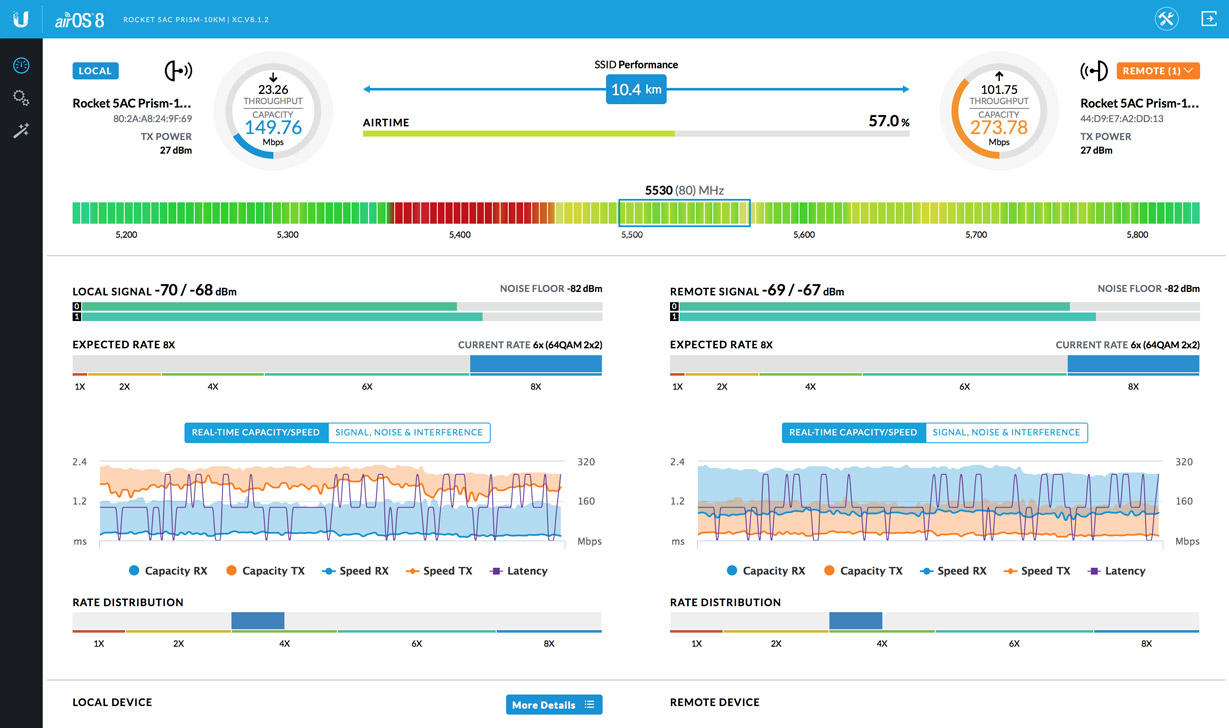Click the local real-time capacity chart
1229x728 pixels.
[x=330, y=501]
